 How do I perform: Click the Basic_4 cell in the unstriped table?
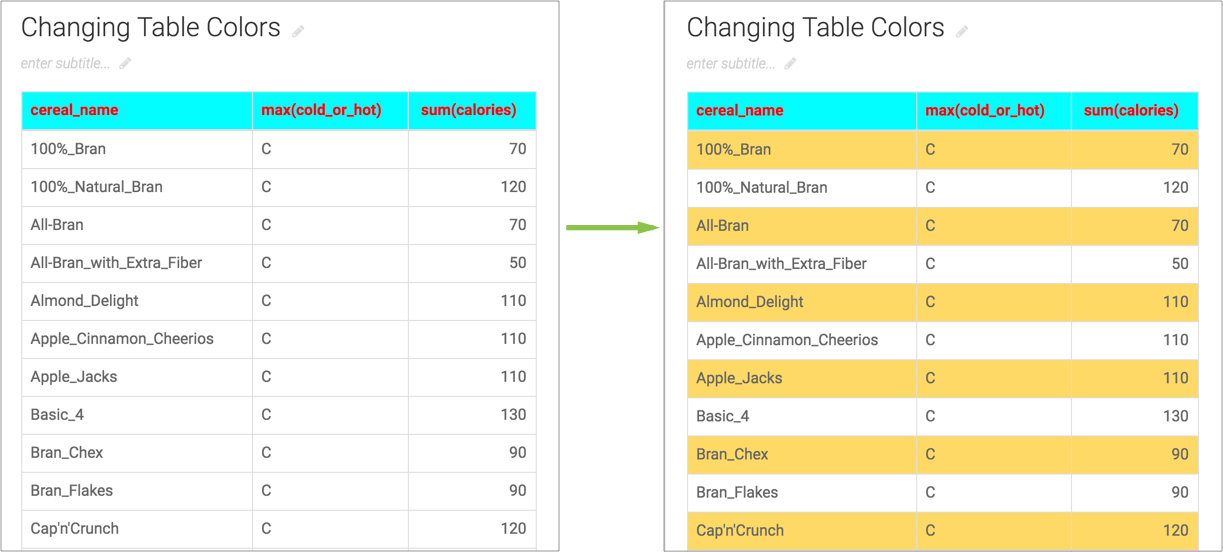(x=57, y=415)
